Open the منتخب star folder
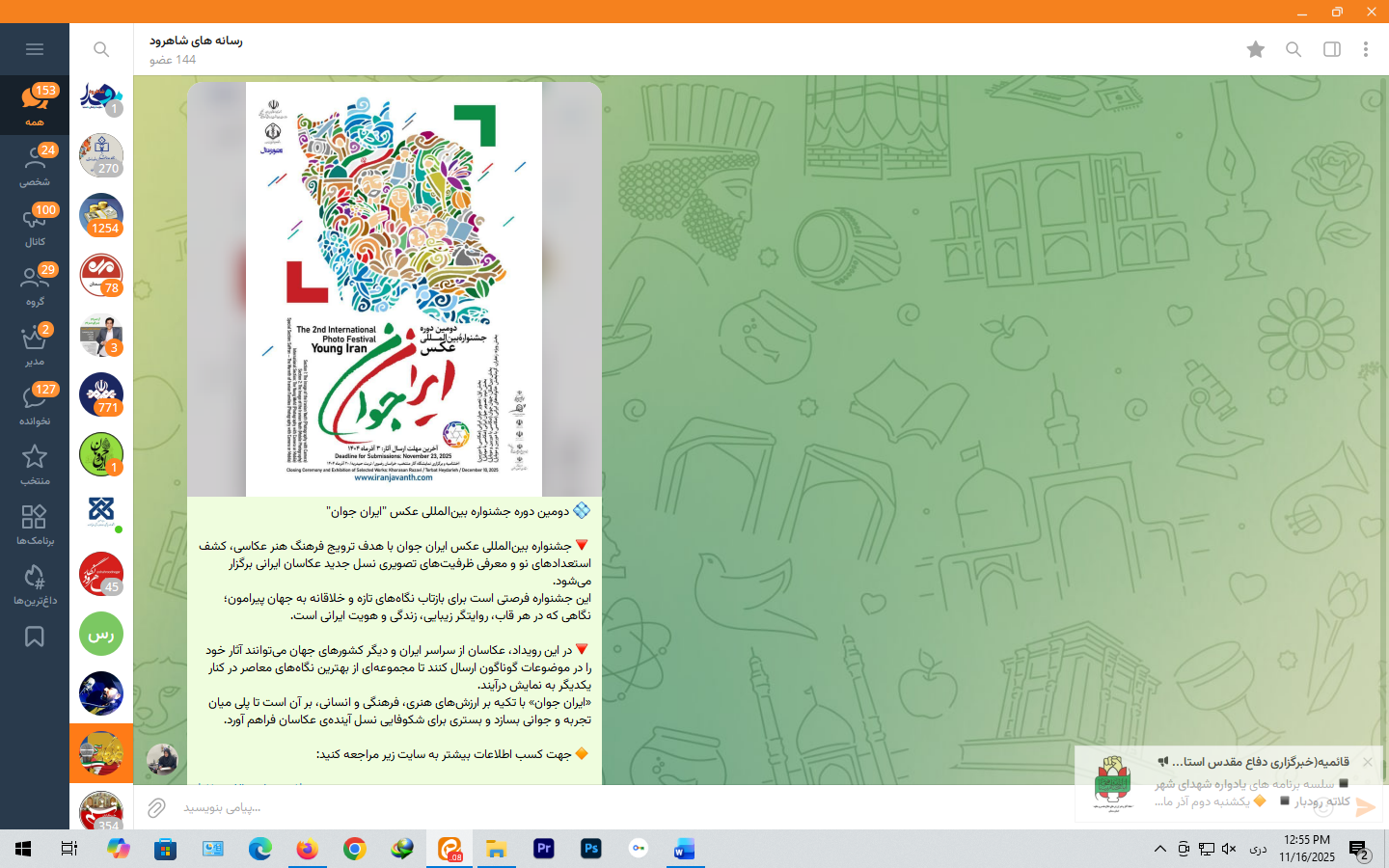Image resolution: width=1389 pixels, height=868 pixels. (x=35, y=464)
